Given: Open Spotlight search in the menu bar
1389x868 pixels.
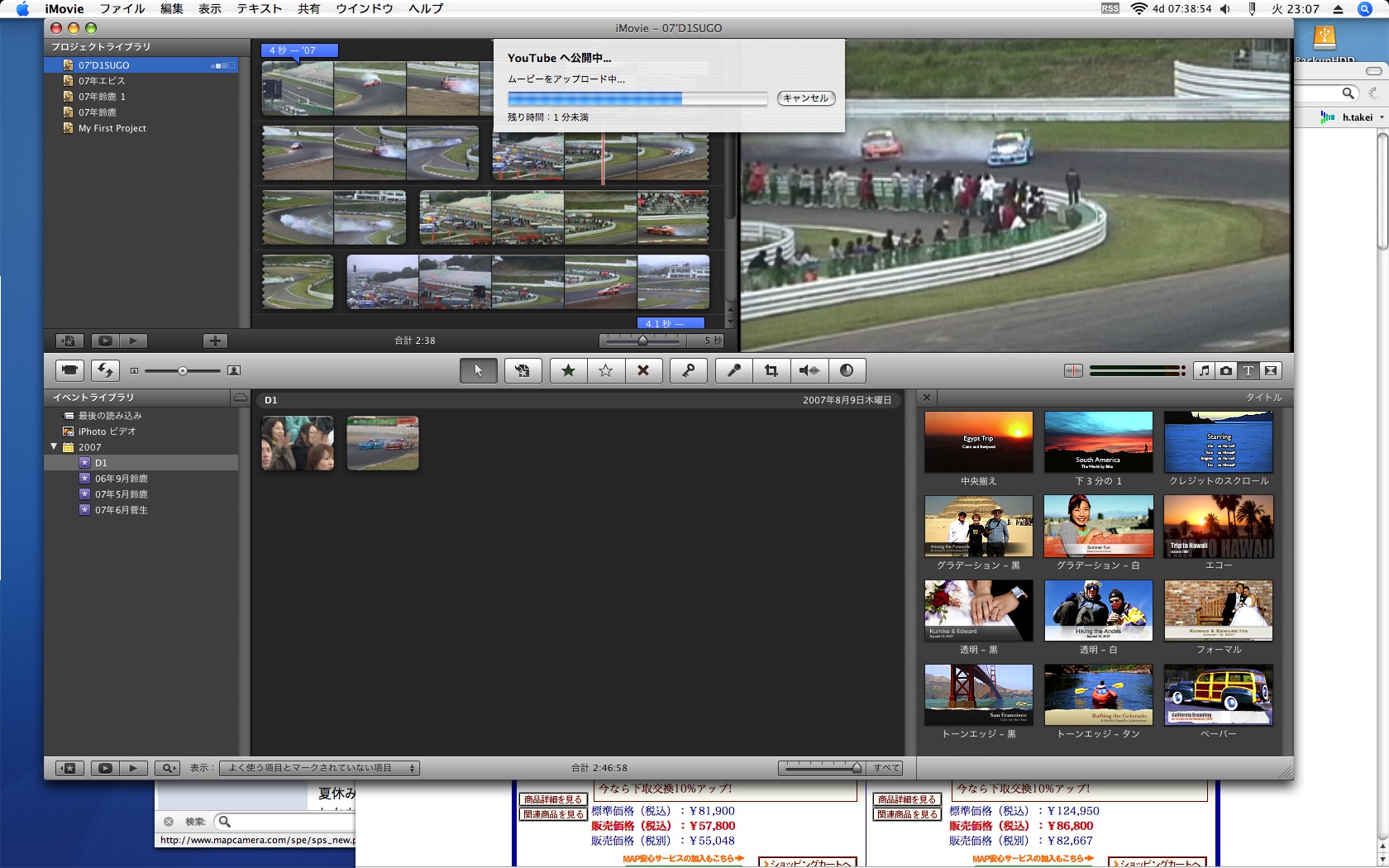Looking at the screenshot, I should point(1364,9).
